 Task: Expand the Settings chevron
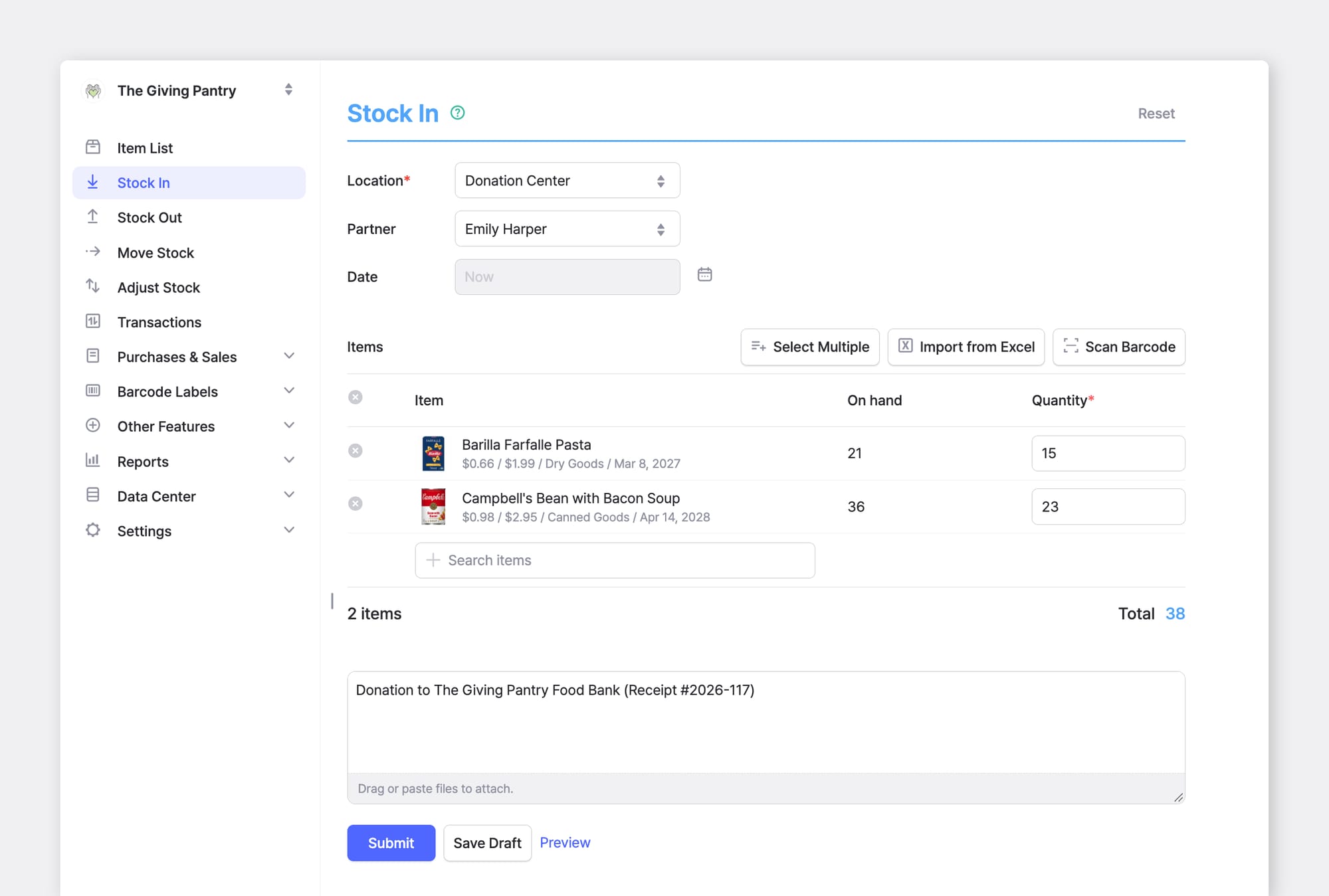(x=289, y=530)
